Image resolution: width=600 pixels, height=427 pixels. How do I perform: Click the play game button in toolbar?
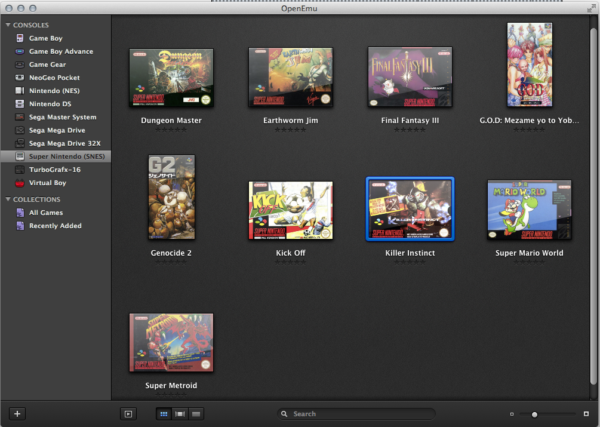pyautogui.click(x=128, y=414)
